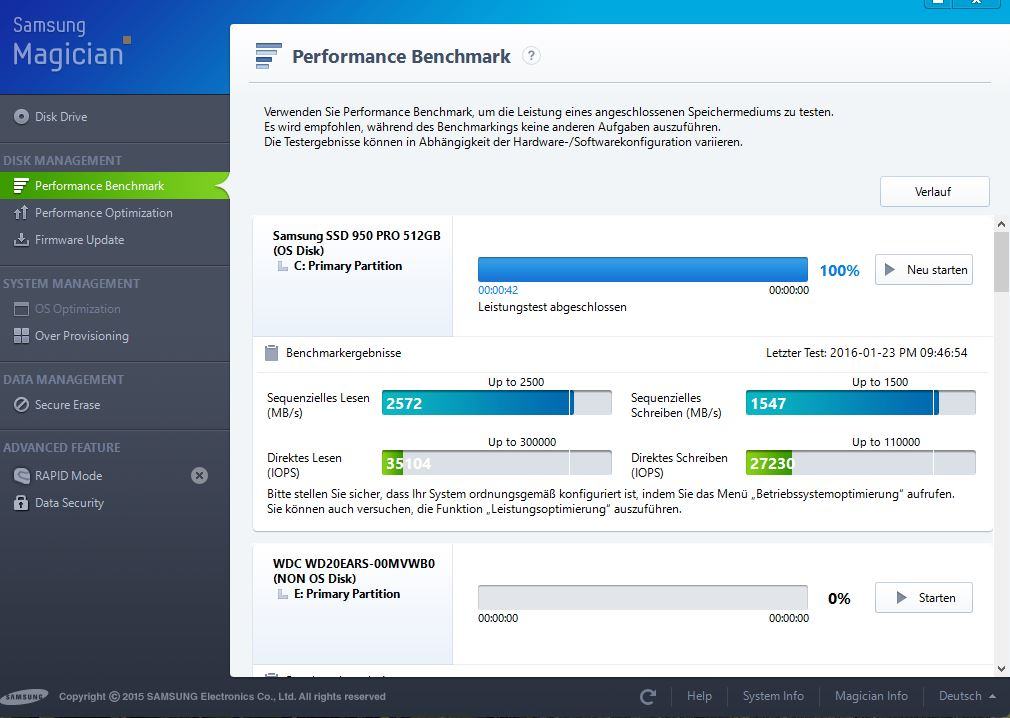Click the OS Optimization window icon
1010x718 pixels.
21,309
